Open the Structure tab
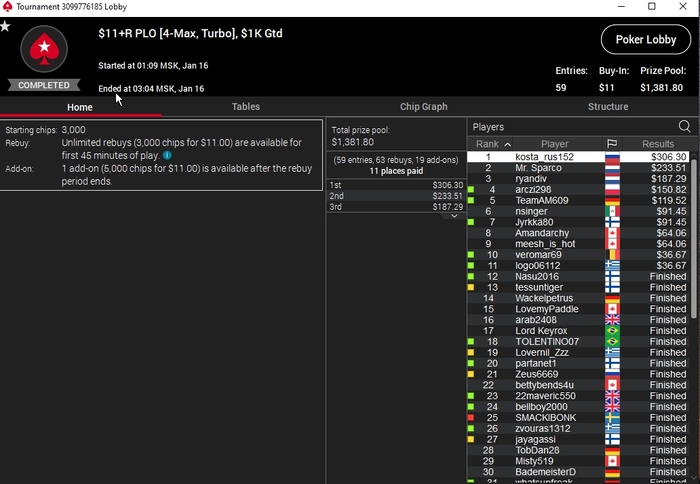The width and height of the screenshot is (700, 484). (608, 107)
